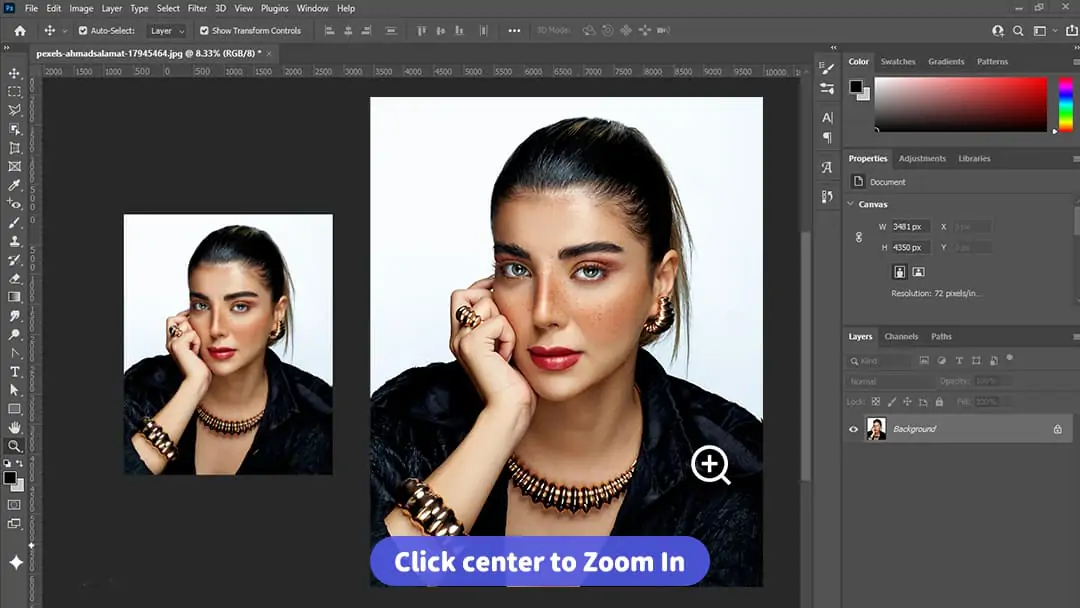Click align top edges icon
The image size is (1080, 608).
421,30
